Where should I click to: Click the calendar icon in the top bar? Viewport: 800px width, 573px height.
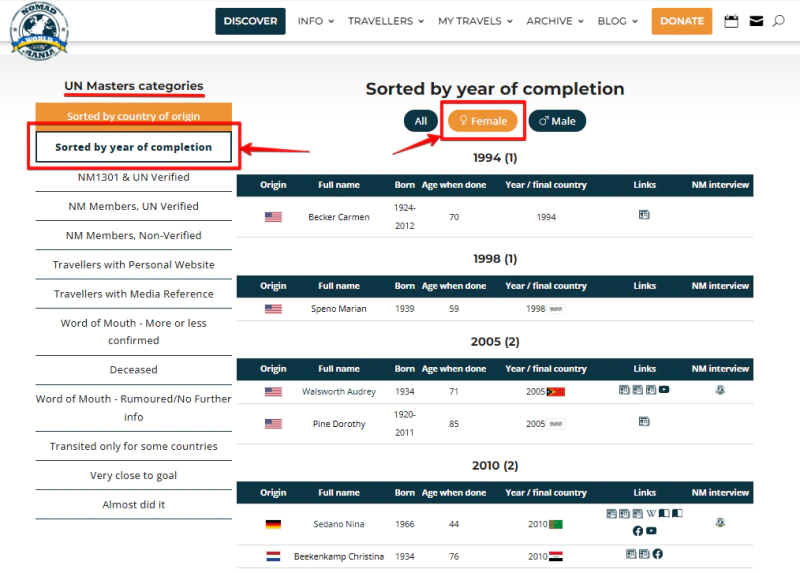tap(731, 21)
